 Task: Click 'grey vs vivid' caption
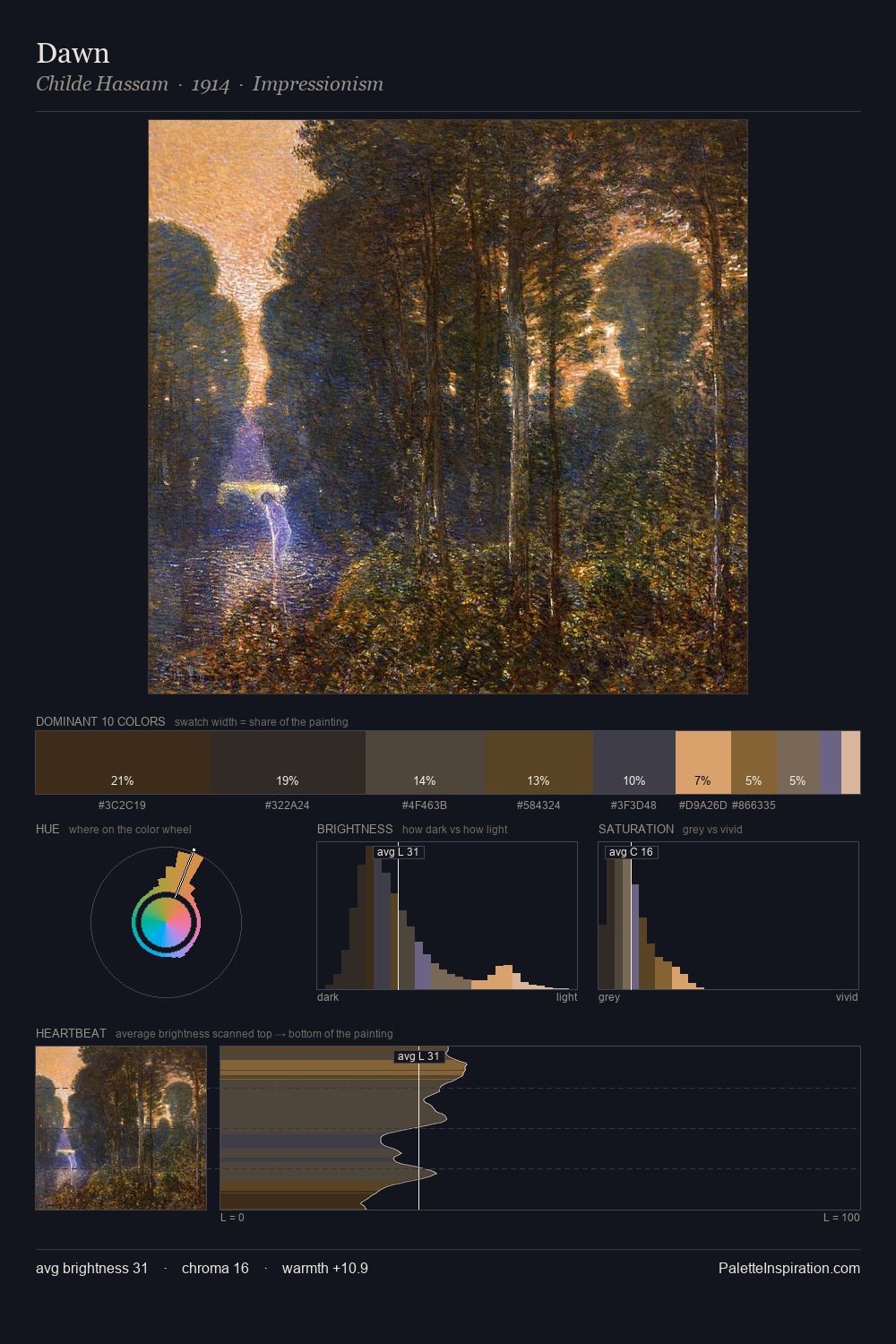(x=712, y=829)
